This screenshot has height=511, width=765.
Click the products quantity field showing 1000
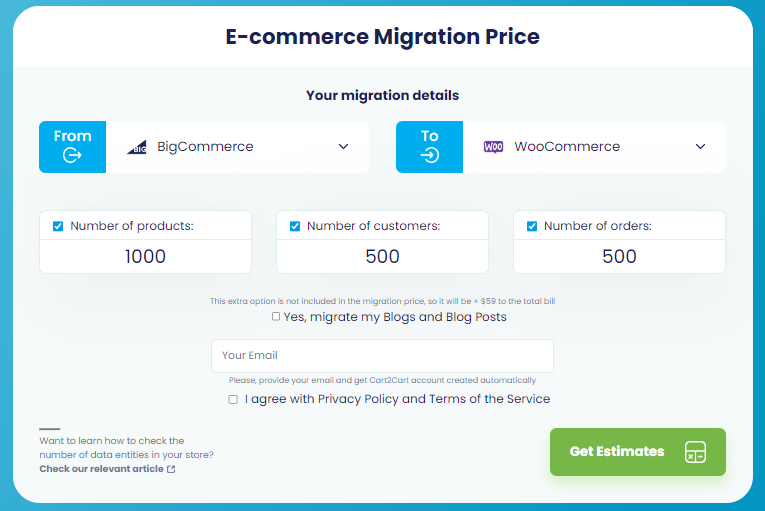click(145, 257)
